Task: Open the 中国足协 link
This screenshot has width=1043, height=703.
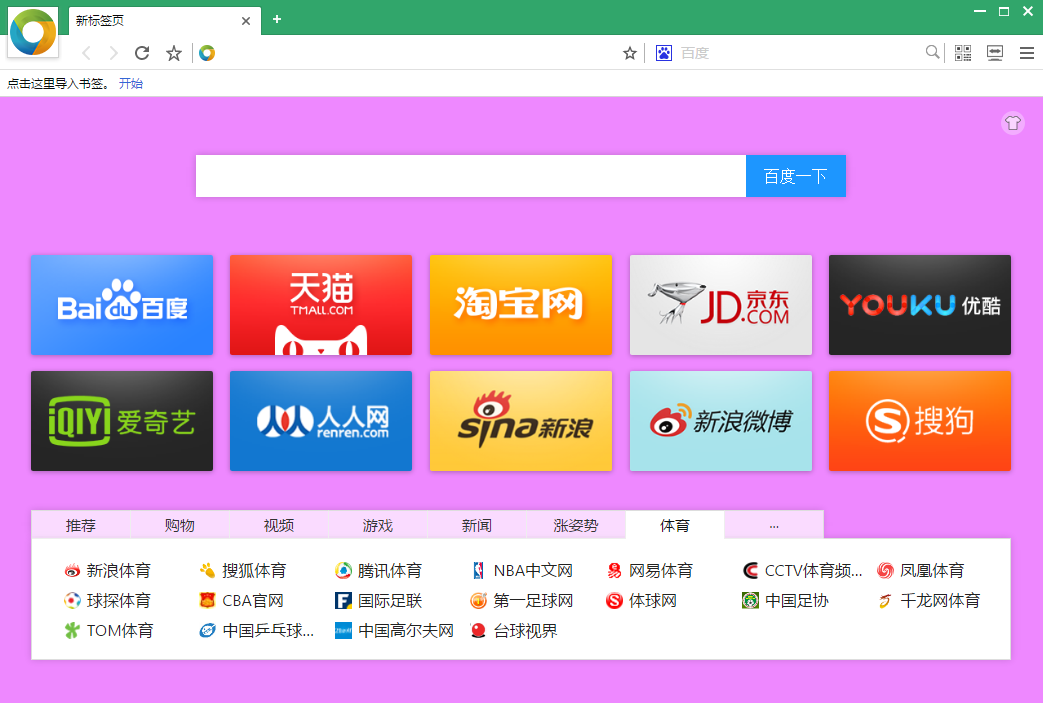Action: tap(786, 601)
